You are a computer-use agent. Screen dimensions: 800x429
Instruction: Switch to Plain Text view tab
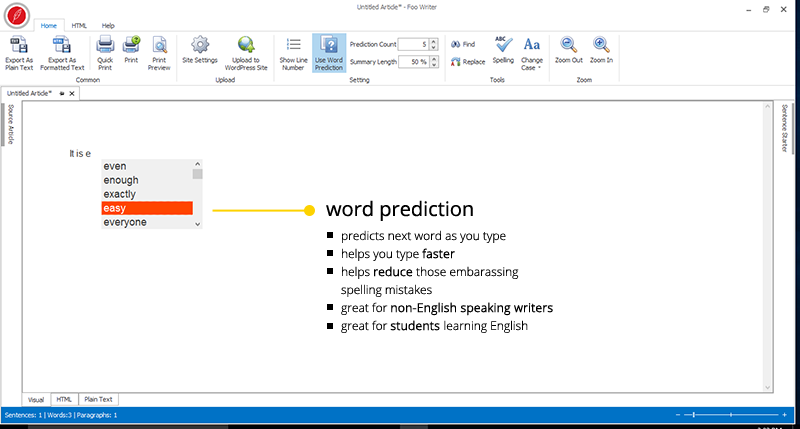click(98, 399)
